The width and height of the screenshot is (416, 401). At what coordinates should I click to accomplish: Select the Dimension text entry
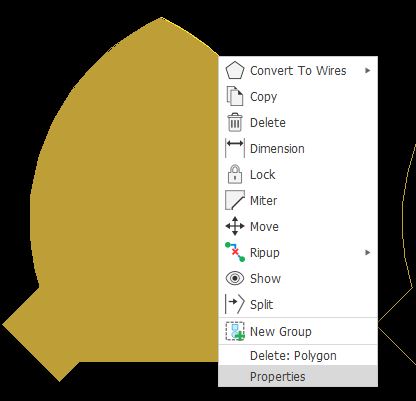pos(277,148)
